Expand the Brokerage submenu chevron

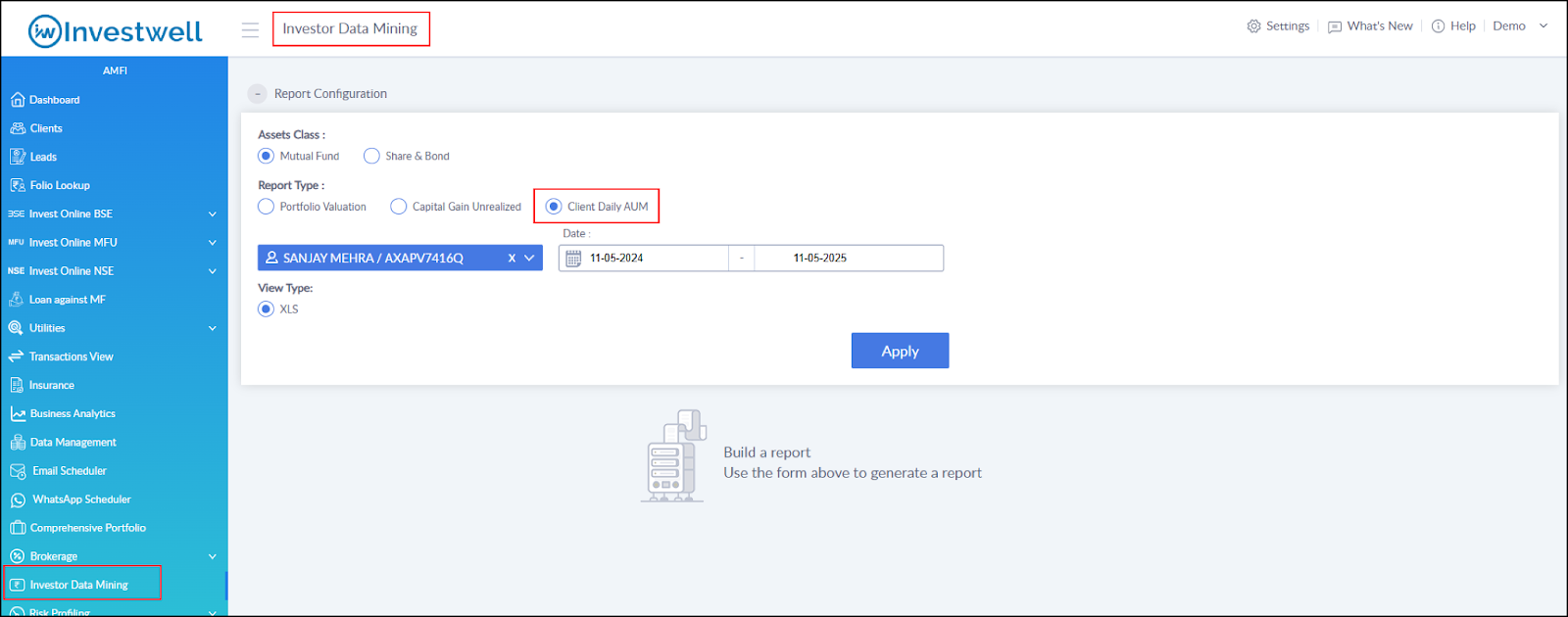click(213, 556)
